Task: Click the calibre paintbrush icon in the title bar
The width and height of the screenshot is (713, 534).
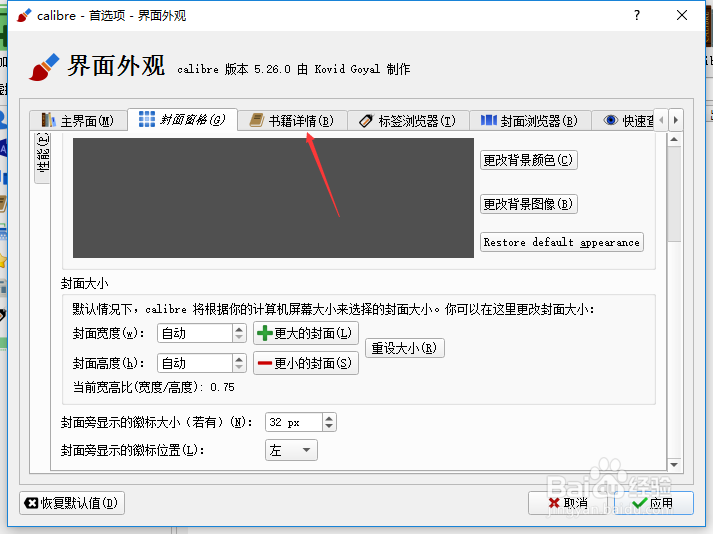Action: pos(24,15)
